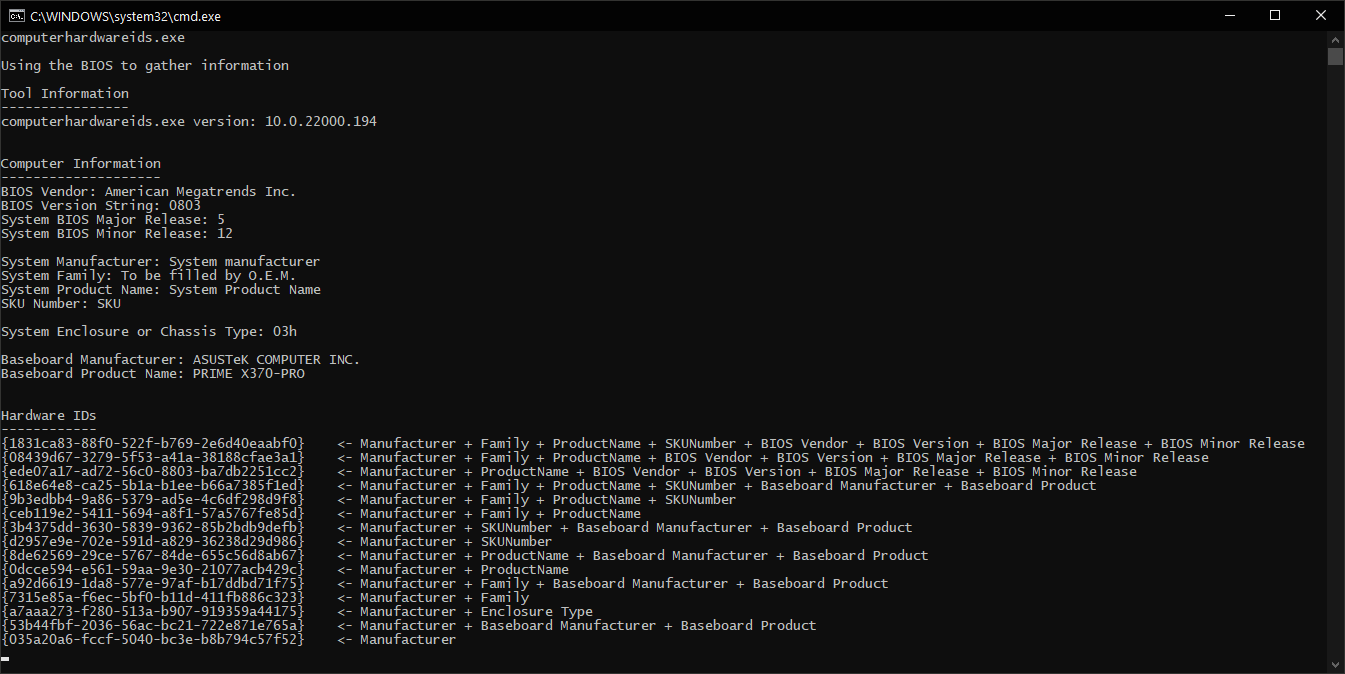1345x674 pixels.
Task: Click hardware ID {1831ca83-88f0-522f-b769-2e6d40eaabf0}
Action: click(x=153, y=443)
